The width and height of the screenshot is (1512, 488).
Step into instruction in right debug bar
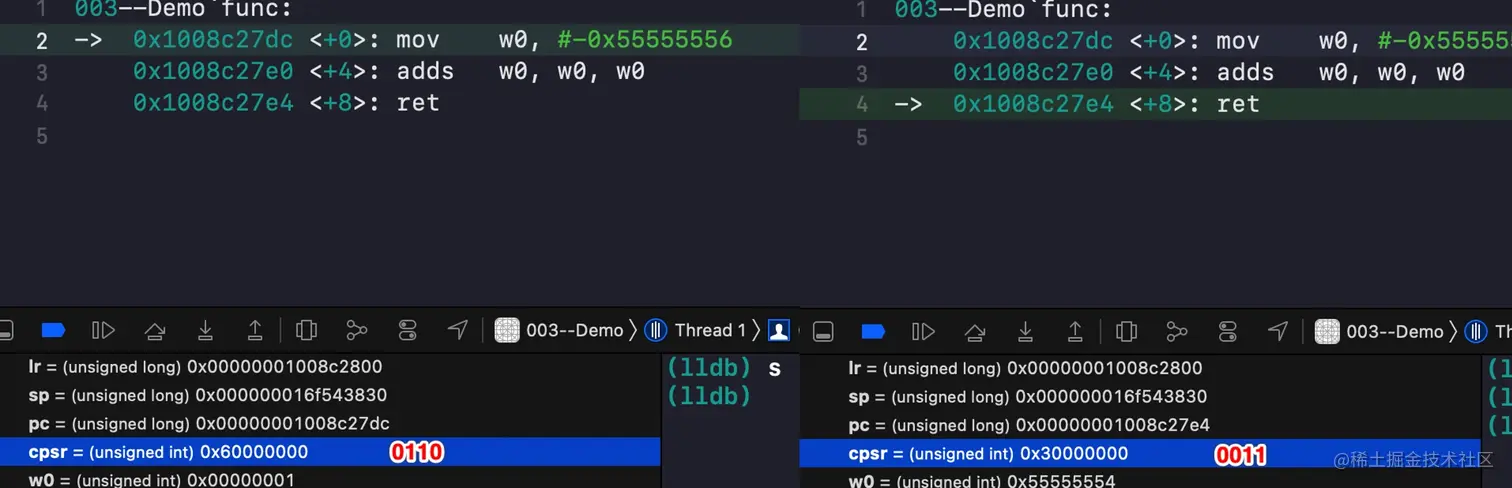click(x=1025, y=331)
